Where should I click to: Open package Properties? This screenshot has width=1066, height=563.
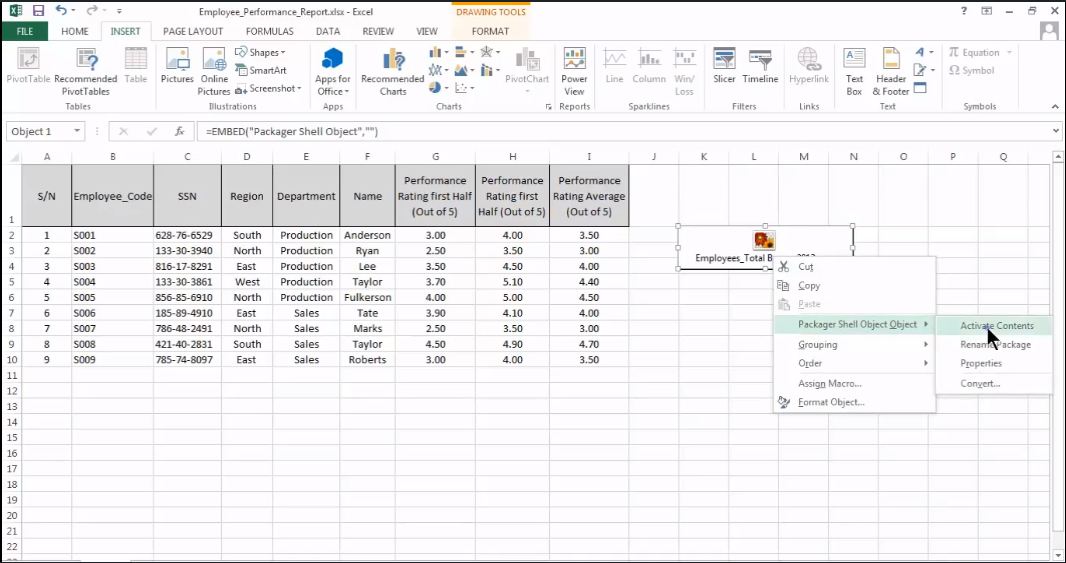point(981,364)
